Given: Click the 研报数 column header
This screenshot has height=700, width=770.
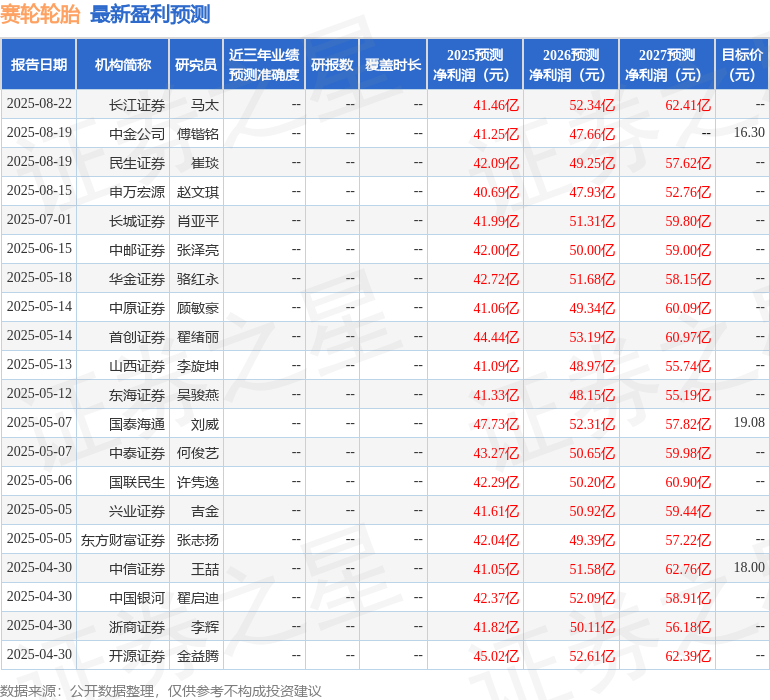Looking at the screenshot, I should click(332, 65).
